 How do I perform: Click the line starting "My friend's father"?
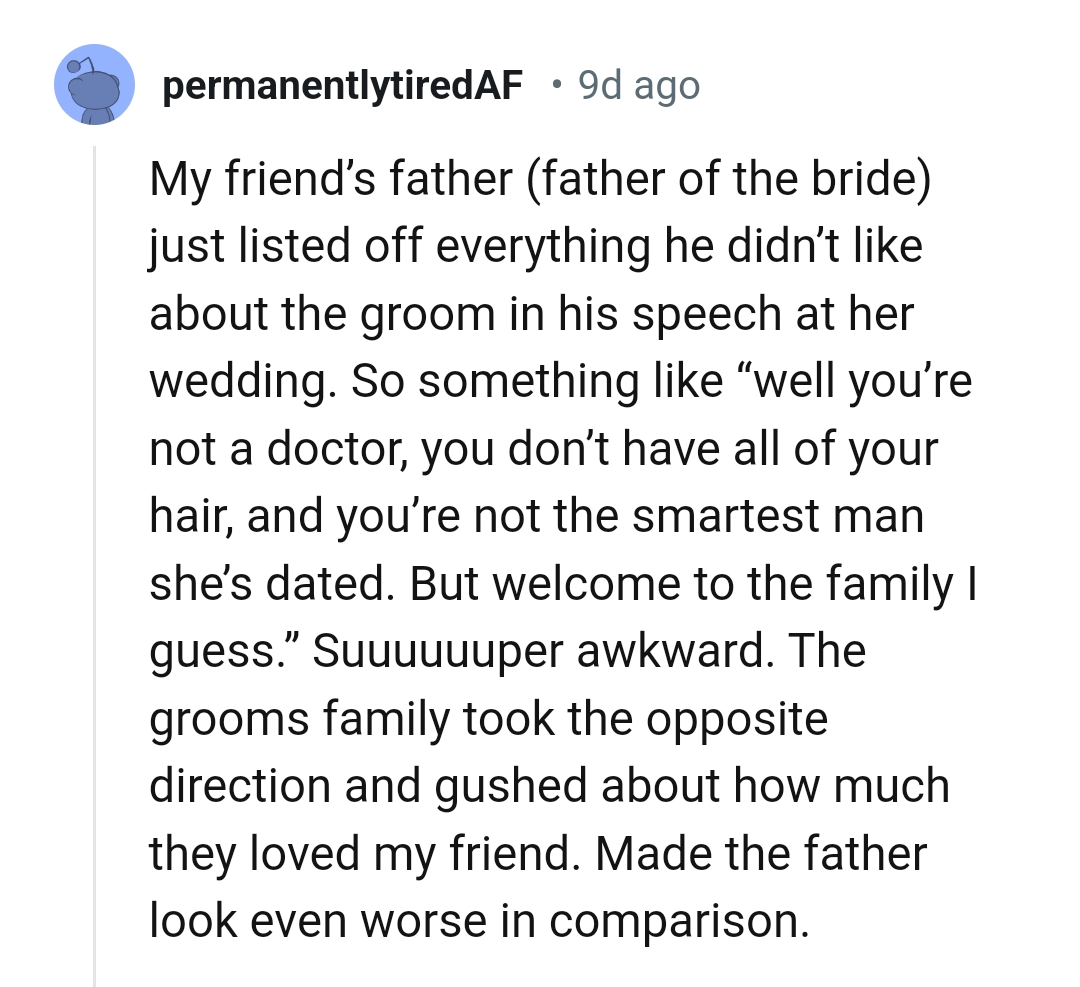pos(539,179)
